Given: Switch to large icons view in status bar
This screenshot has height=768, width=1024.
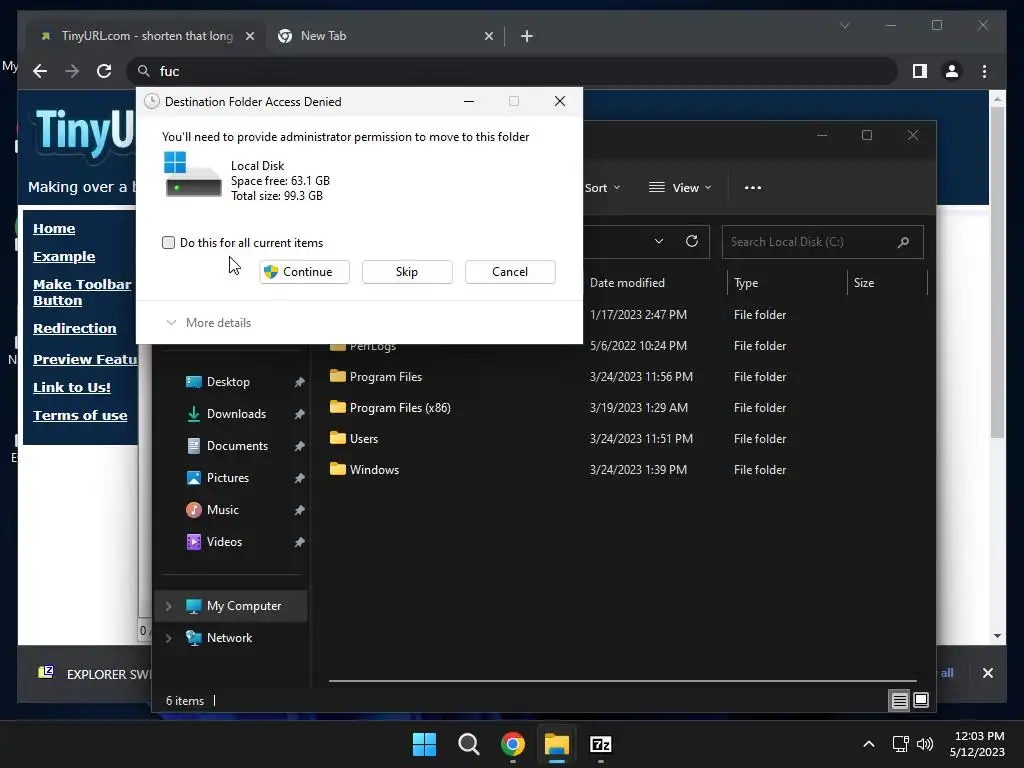Looking at the screenshot, I should click(x=921, y=701).
